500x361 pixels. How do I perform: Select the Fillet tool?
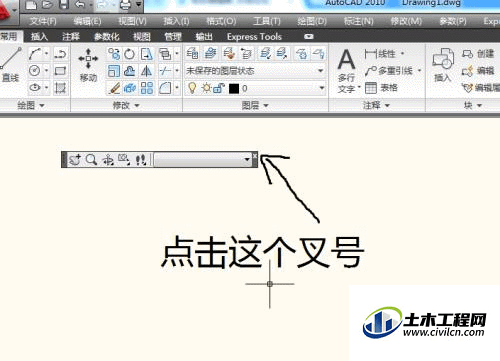coord(165,88)
